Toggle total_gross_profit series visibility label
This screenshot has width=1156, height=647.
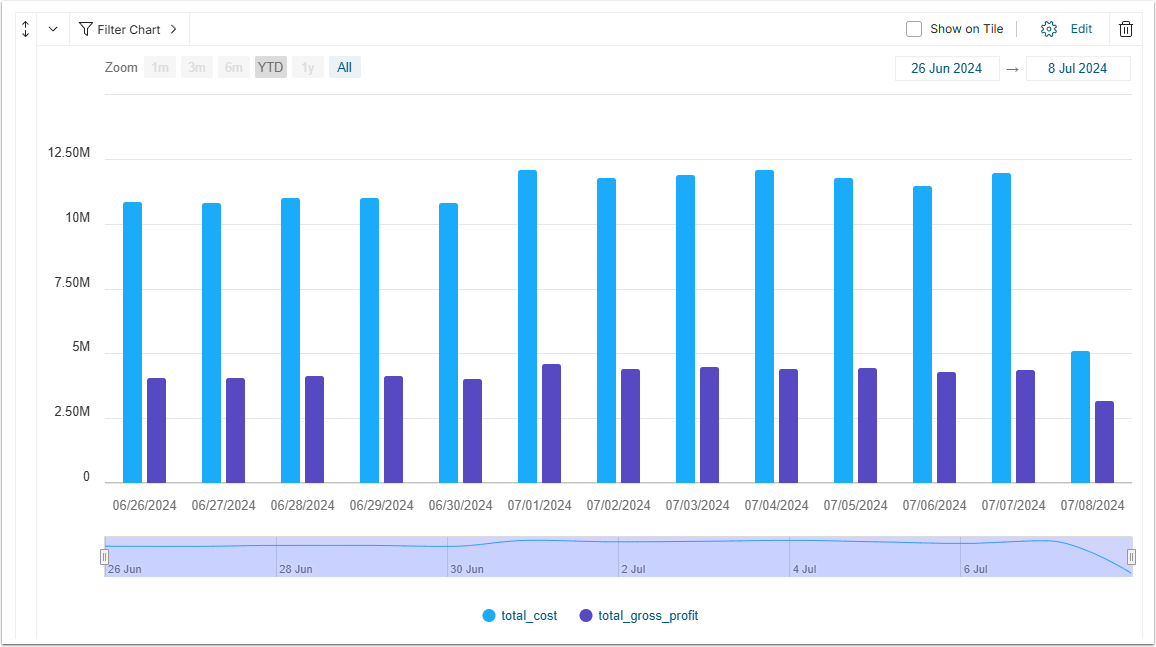pyautogui.click(x=648, y=616)
